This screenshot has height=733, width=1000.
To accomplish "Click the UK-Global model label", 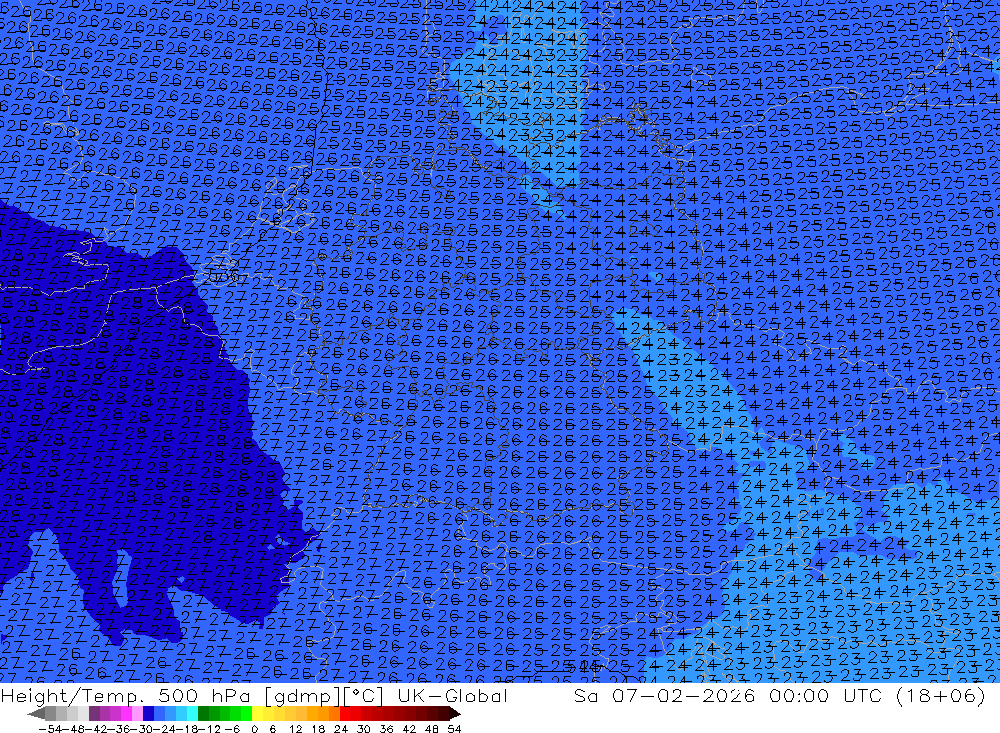I will point(452,696).
